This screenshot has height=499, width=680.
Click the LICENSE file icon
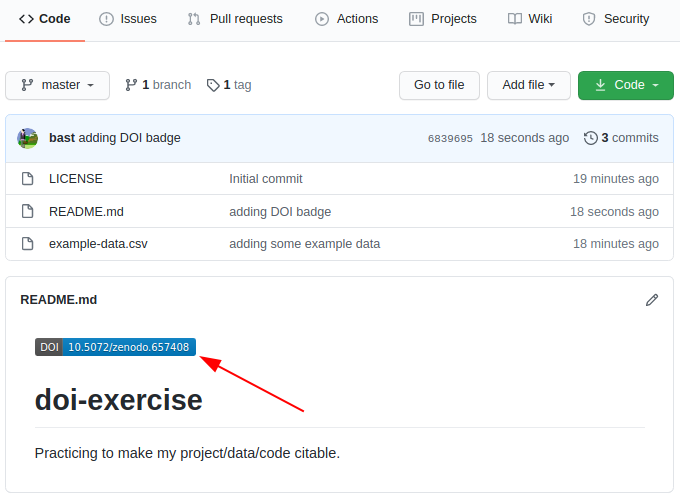click(x=28, y=179)
